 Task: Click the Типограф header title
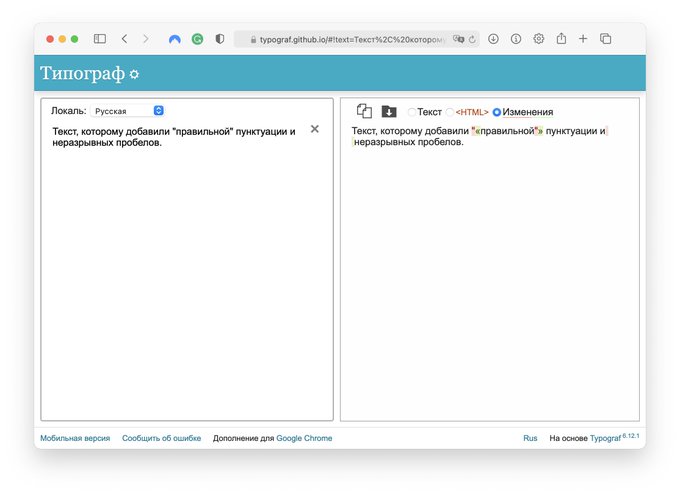coord(82,73)
